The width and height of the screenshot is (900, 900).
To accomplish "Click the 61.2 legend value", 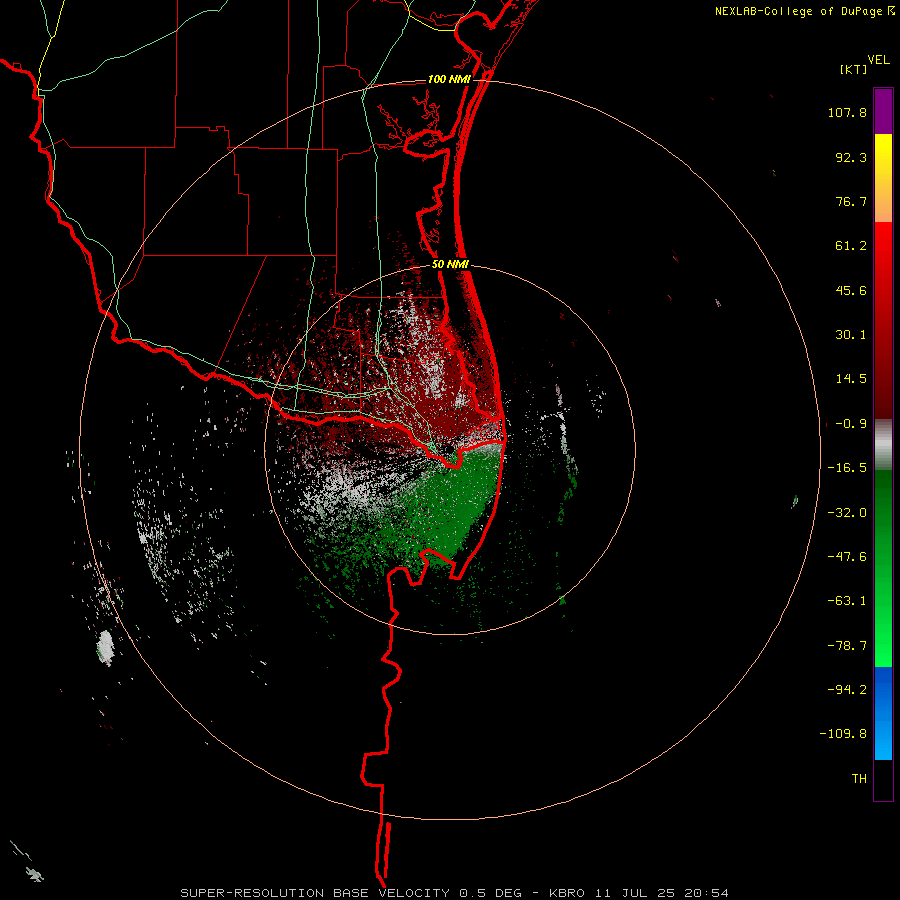I will pyautogui.click(x=851, y=246).
